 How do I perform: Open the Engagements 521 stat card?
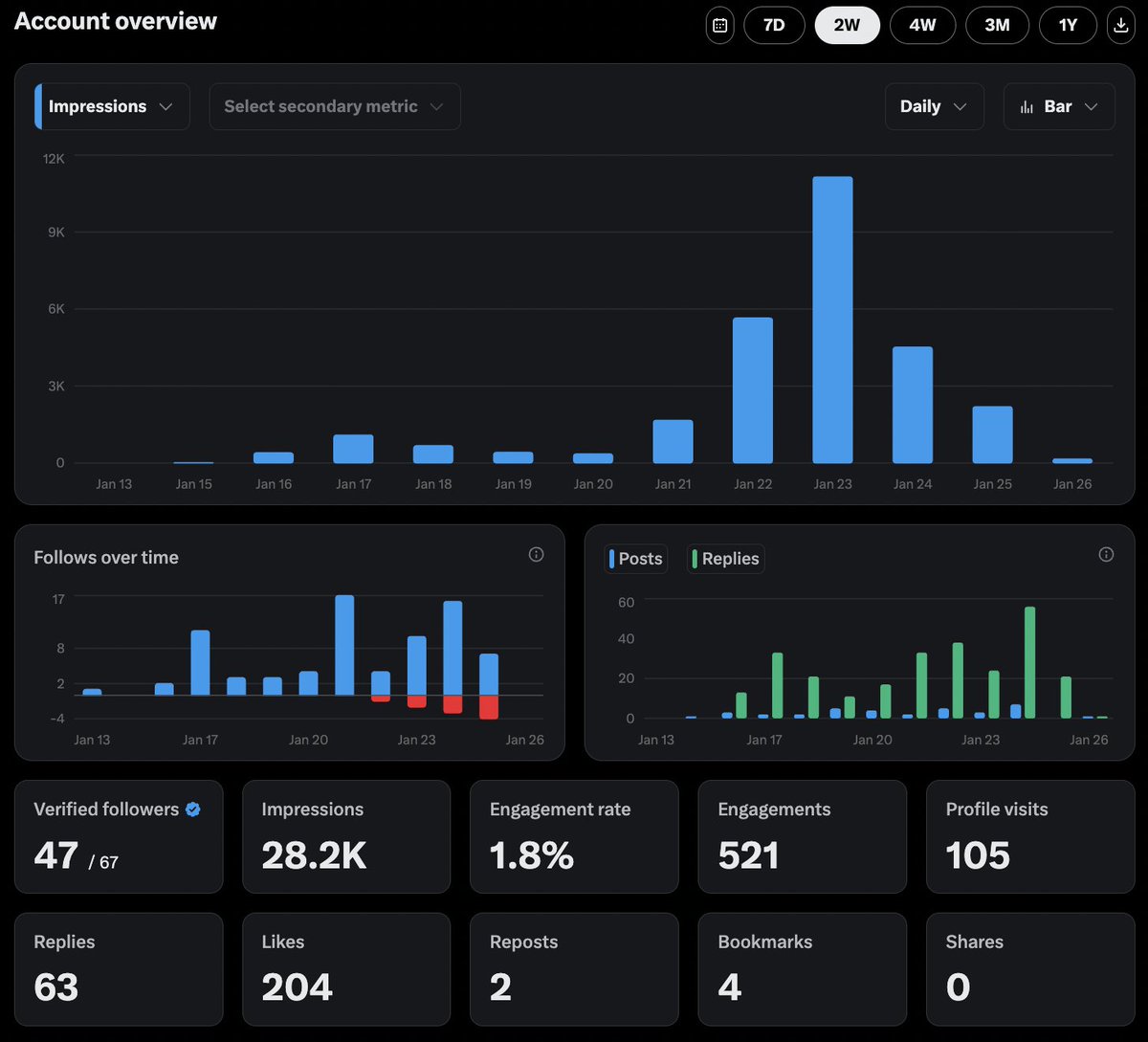(x=803, y=837)
